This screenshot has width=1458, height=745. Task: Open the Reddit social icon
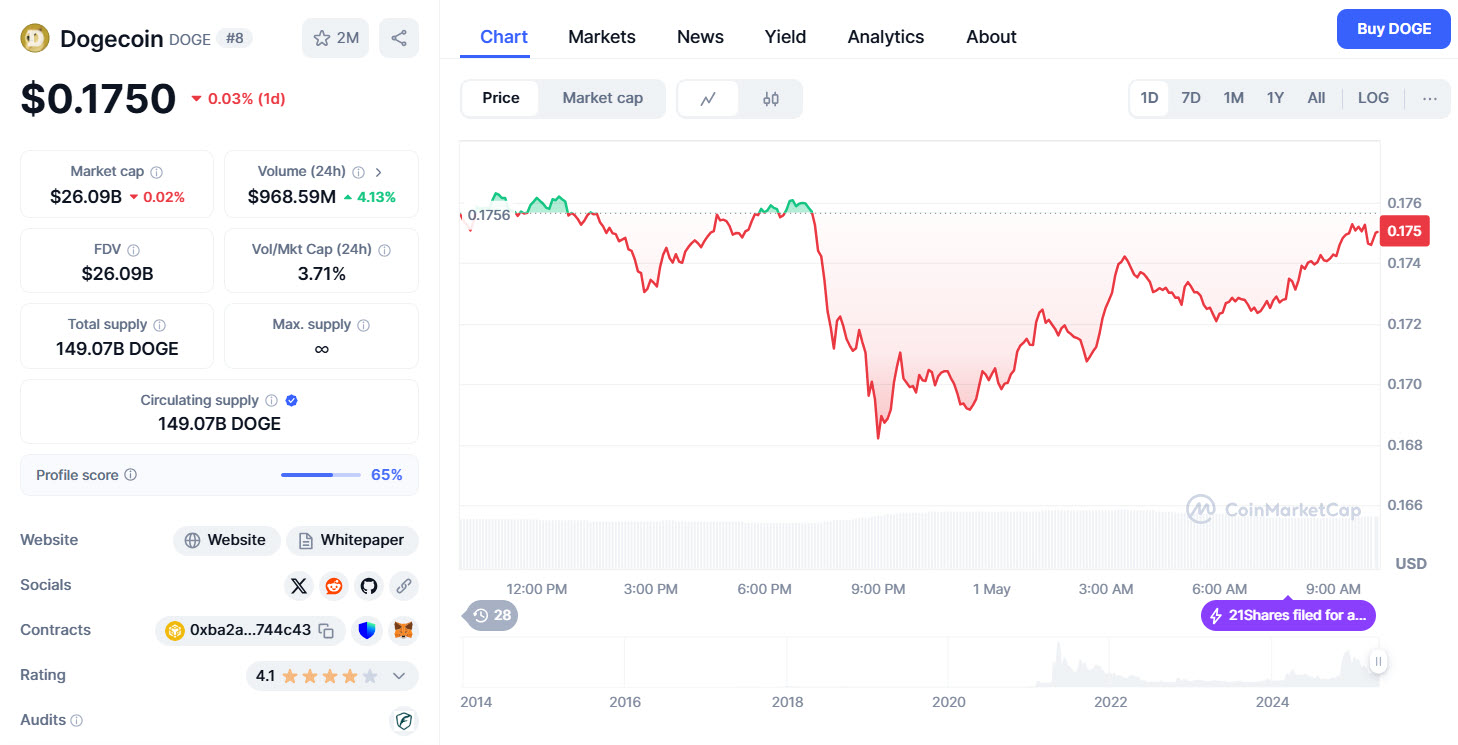(334, 585)
